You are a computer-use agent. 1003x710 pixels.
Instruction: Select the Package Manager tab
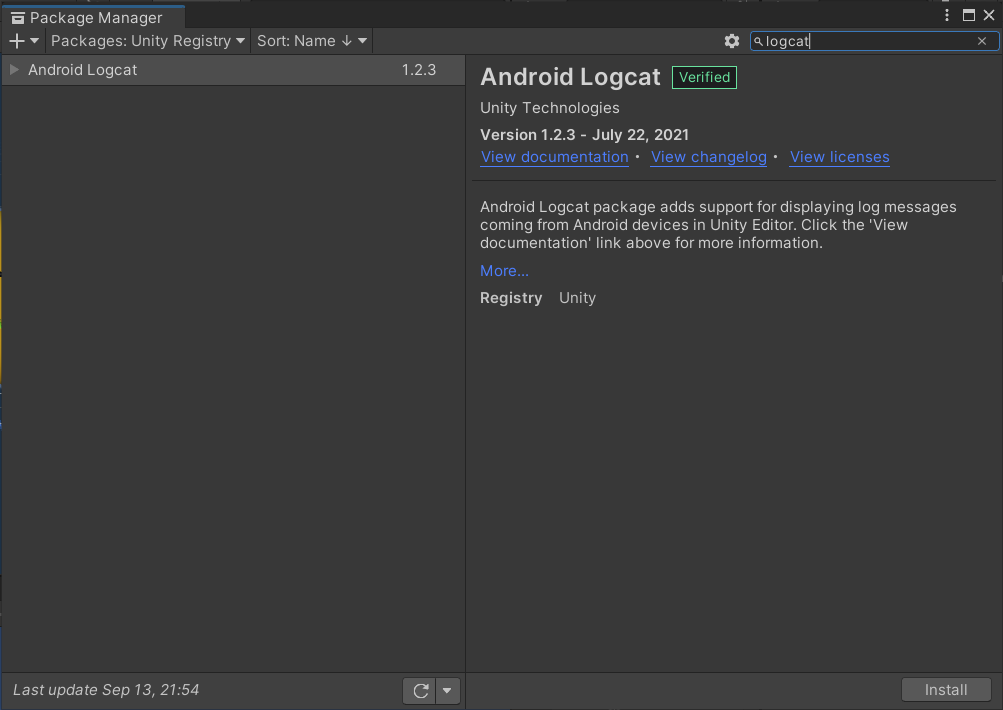click(x=93, y=17)
